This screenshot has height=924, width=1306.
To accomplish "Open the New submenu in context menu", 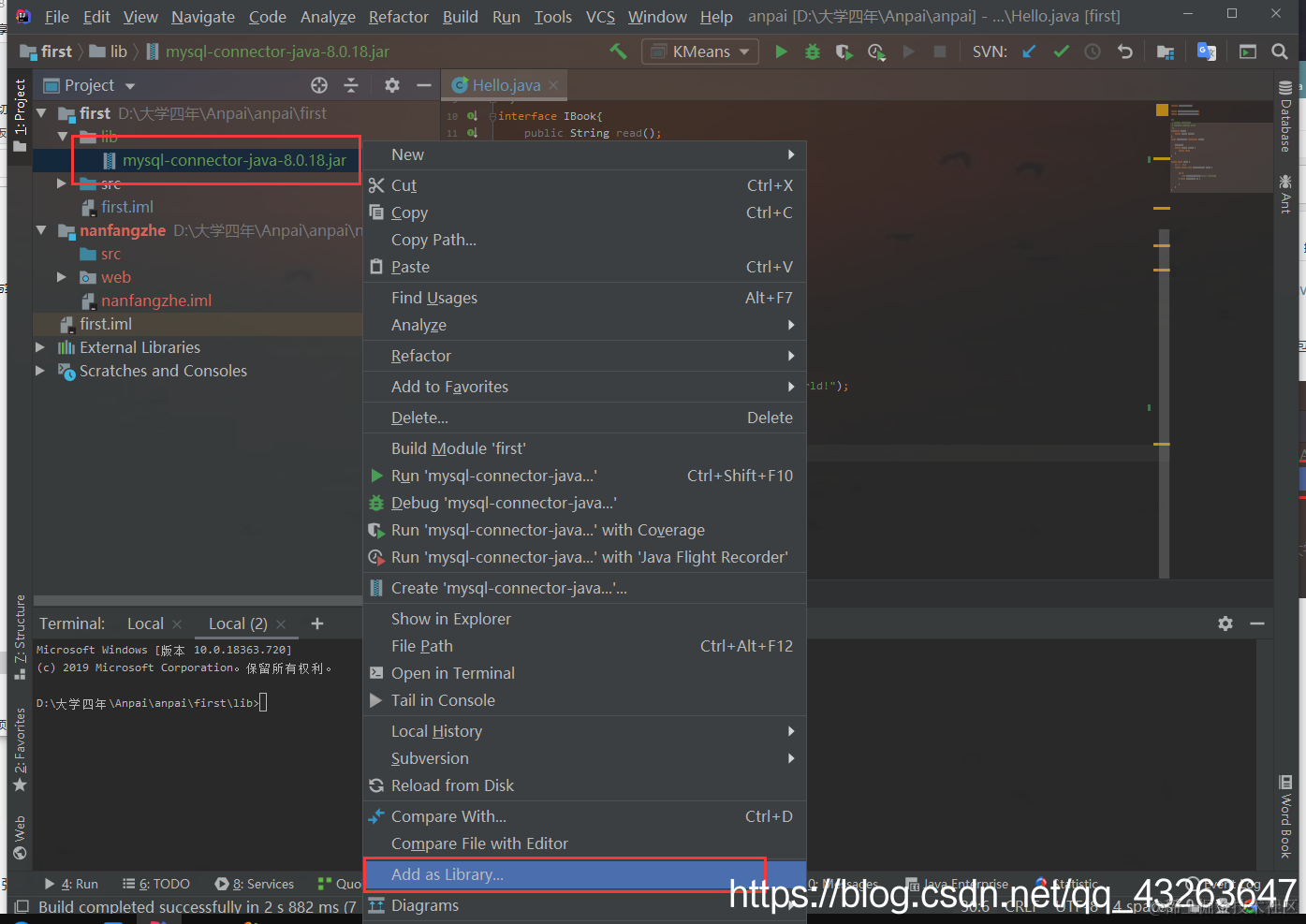I will point(584,154).
